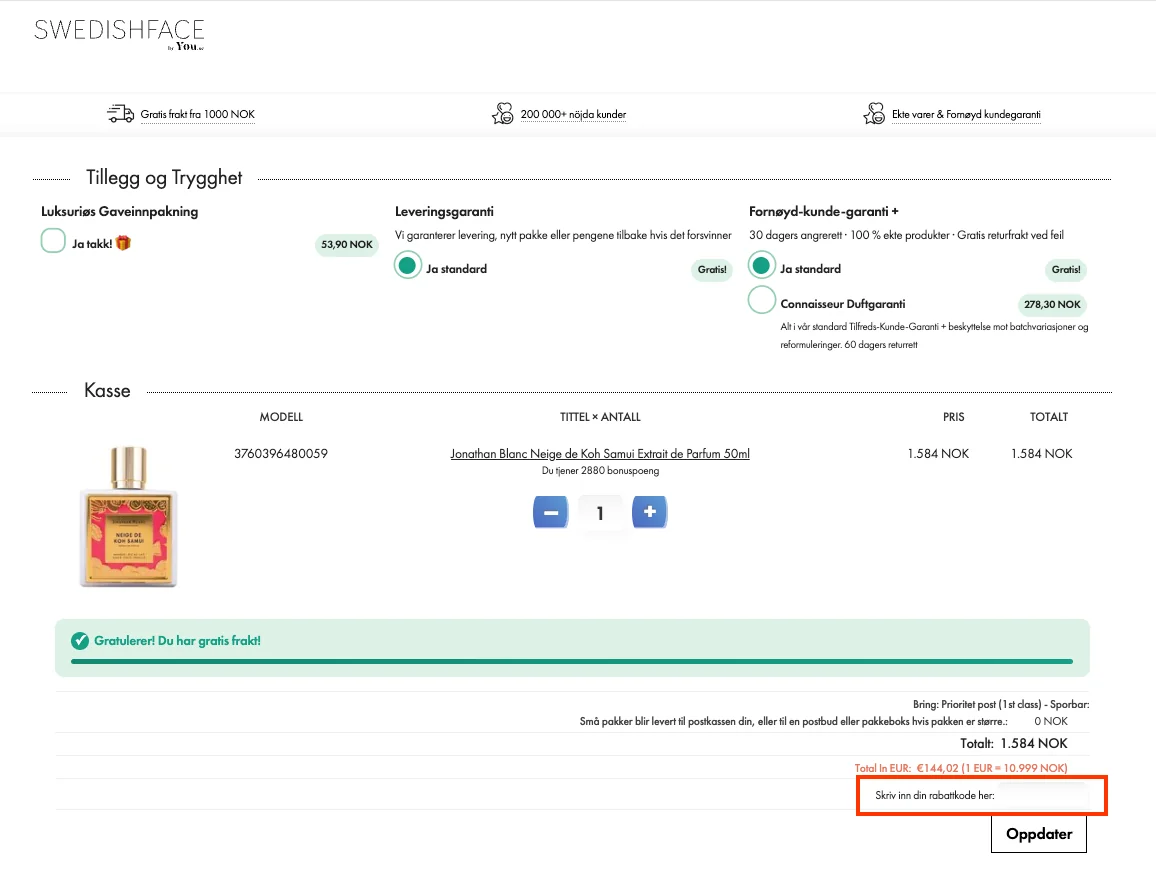Click the Totalt: 1.584 NOK summary line
This screenshot has height=878, width=1156.
1014,743
